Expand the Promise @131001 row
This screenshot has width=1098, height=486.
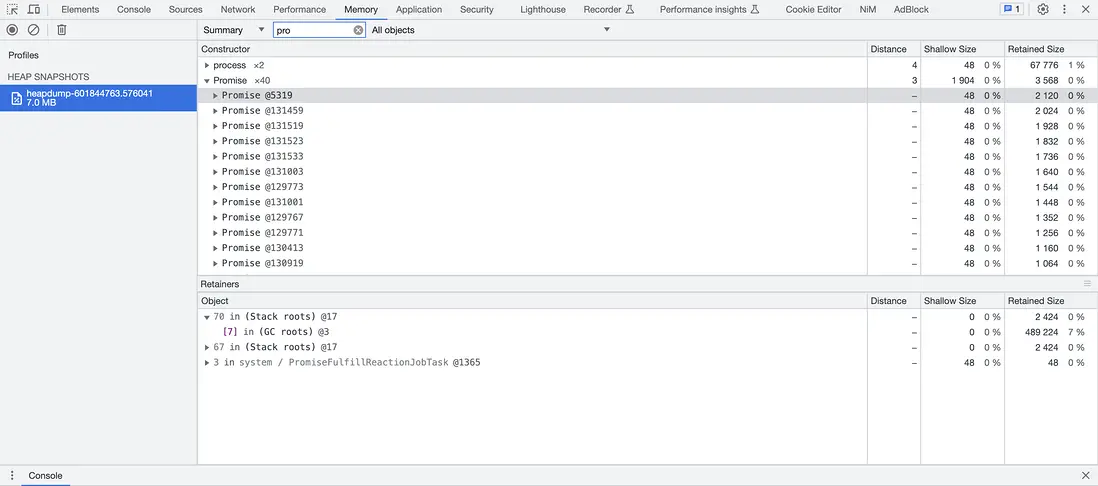tap(215, 202)
